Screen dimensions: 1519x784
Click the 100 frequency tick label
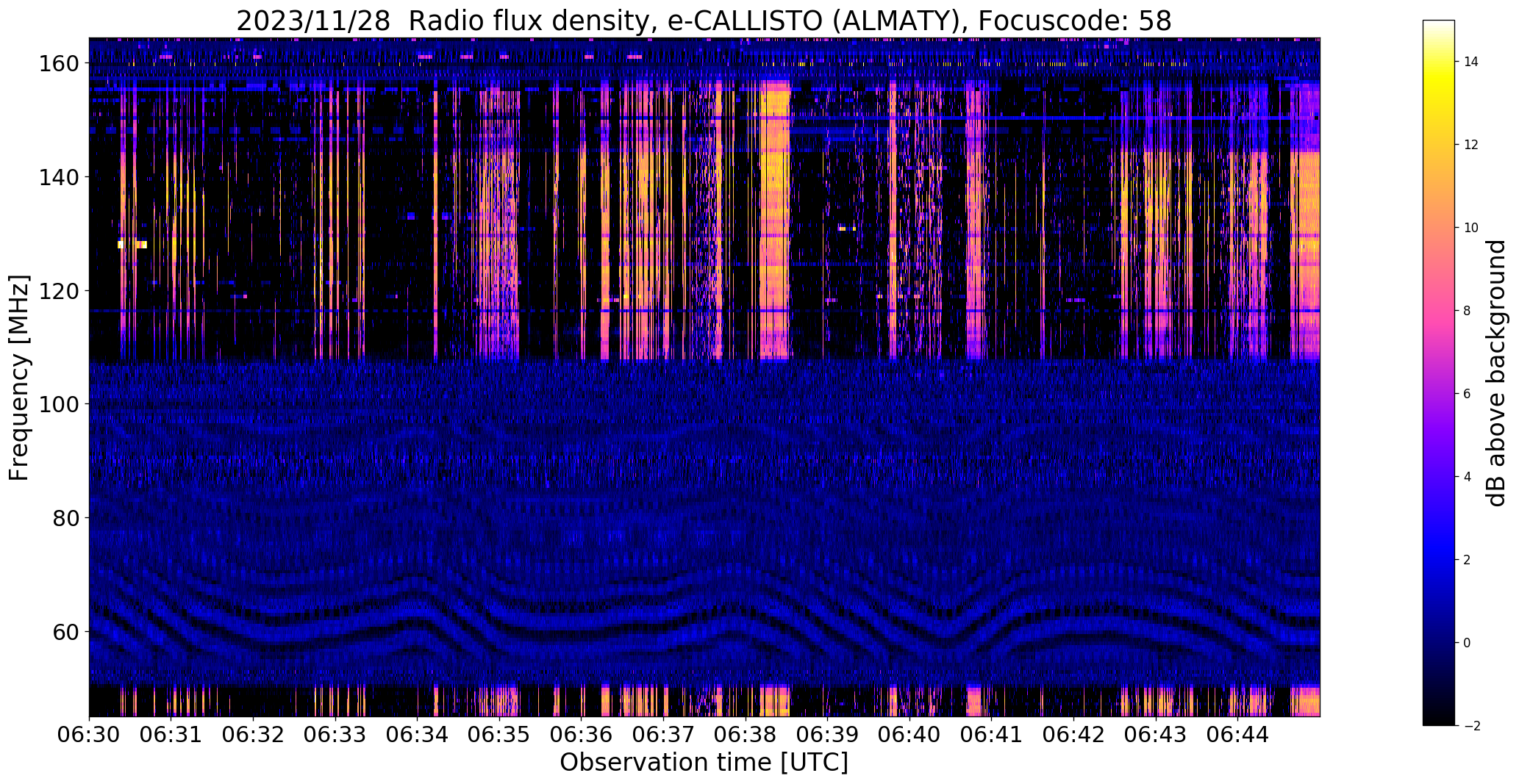pyautogui.click(x=57, y=404)
